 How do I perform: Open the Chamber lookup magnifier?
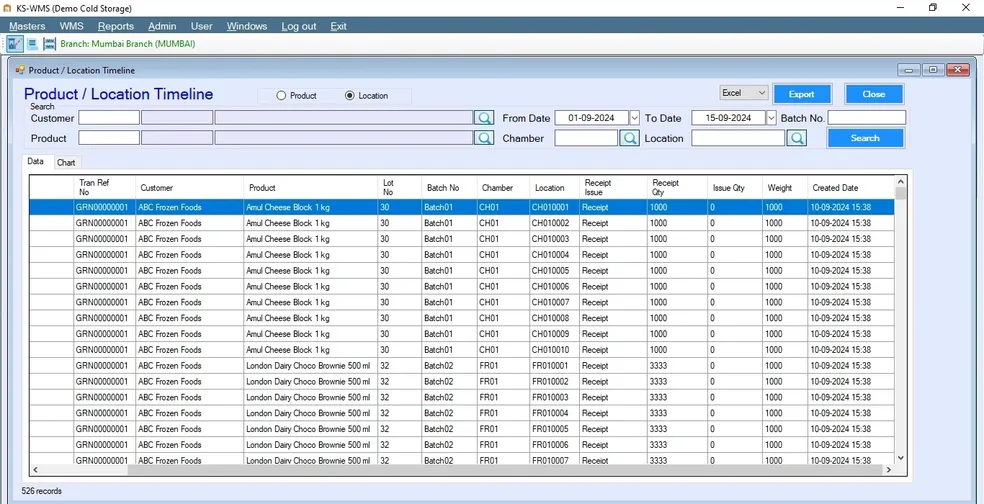(629, 139)
